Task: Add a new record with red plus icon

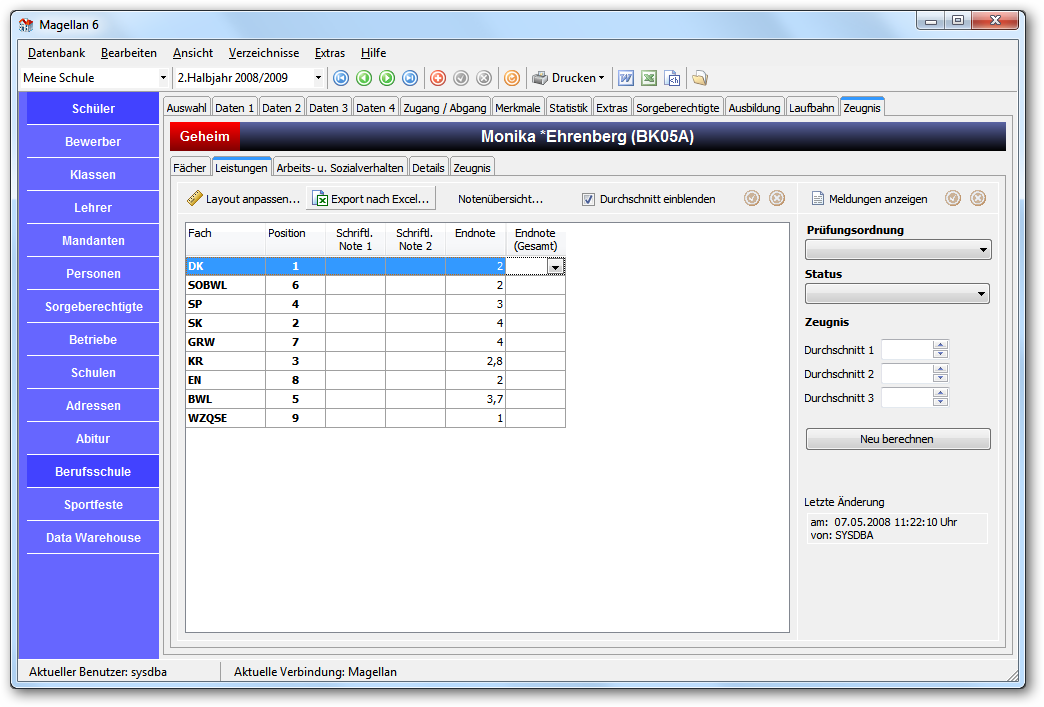Action: coord(437,79)
